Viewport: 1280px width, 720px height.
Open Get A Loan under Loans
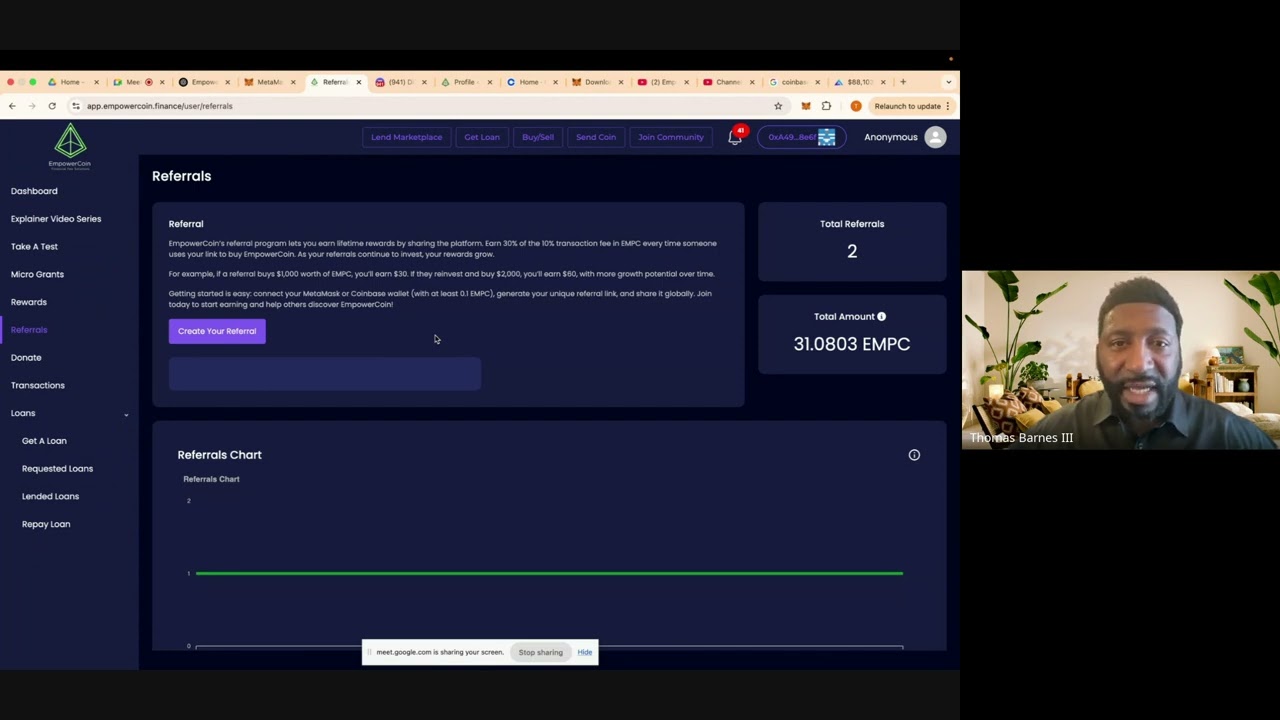pos(44,441)
